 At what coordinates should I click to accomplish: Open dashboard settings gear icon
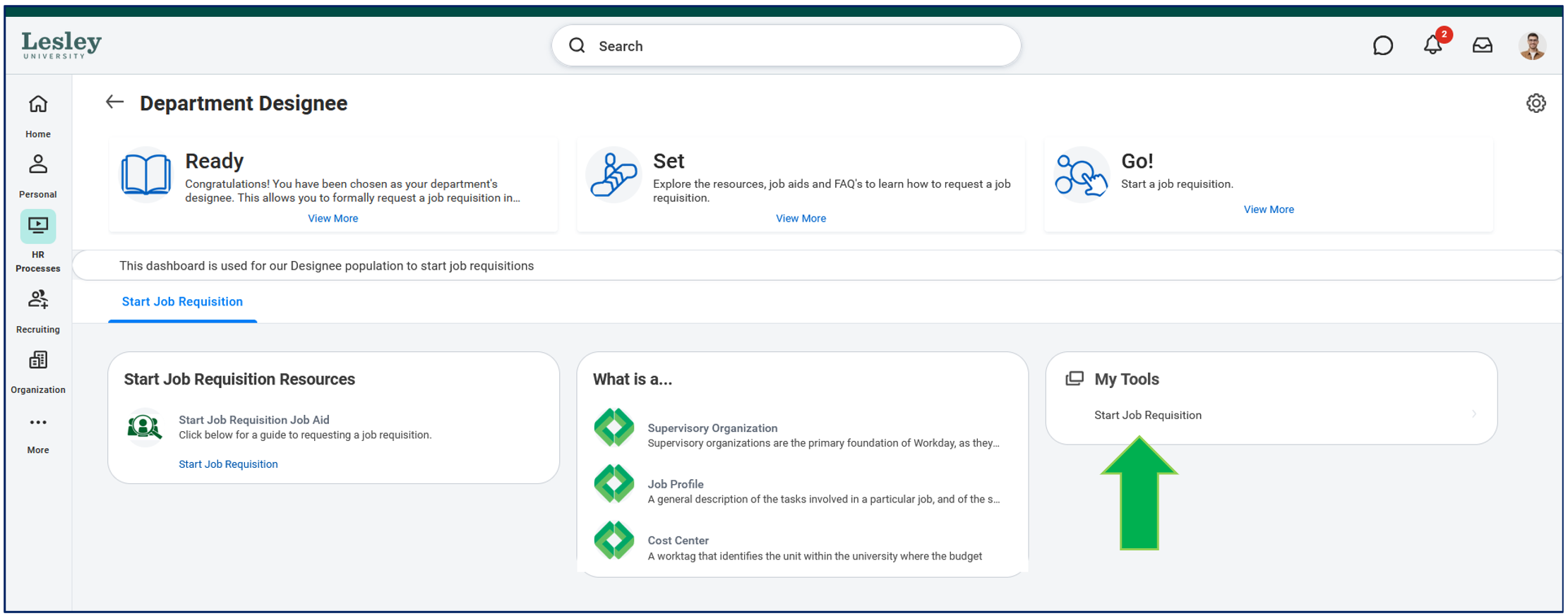1536,103
